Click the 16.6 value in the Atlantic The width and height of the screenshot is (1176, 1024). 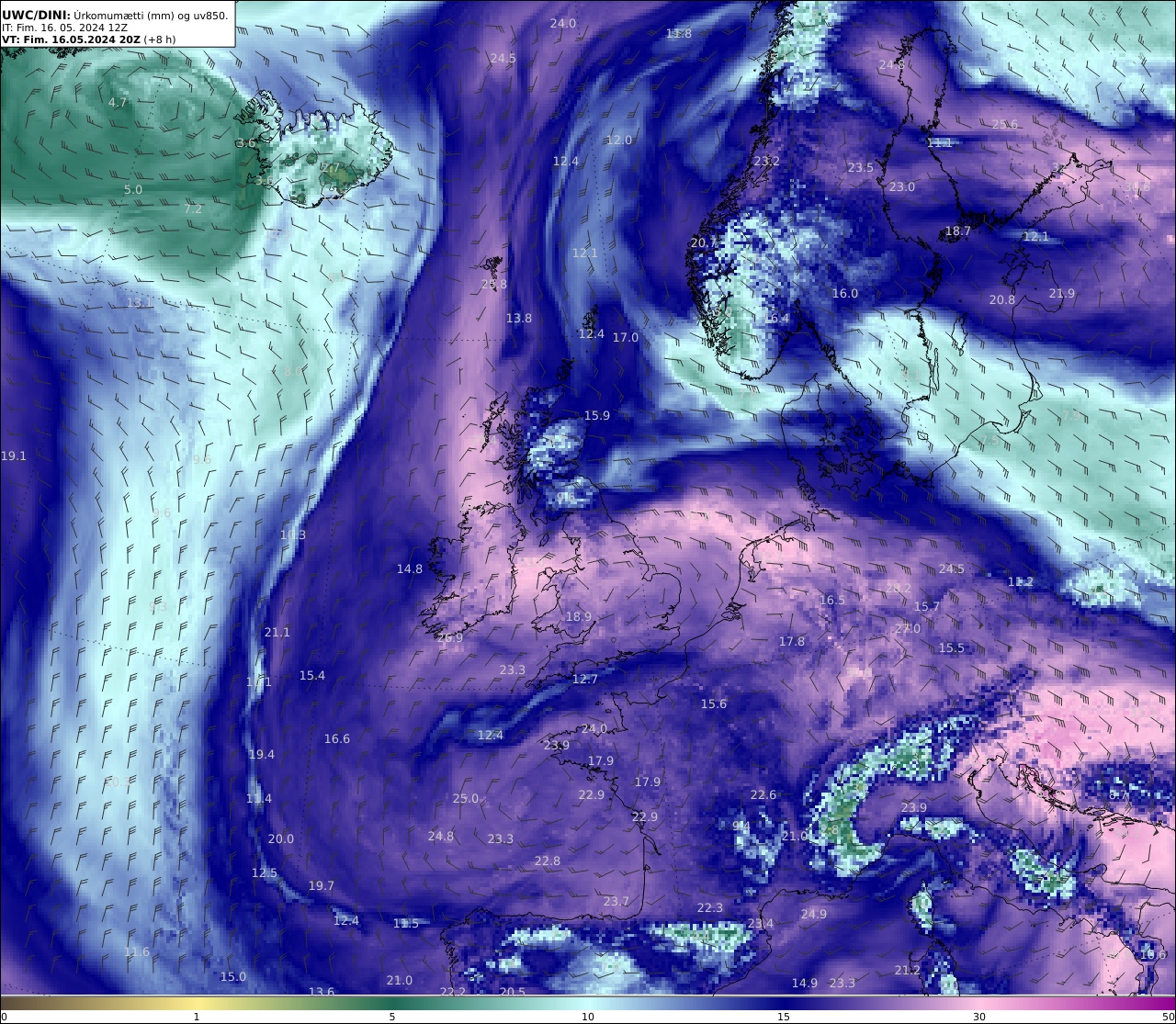[337, 738]
